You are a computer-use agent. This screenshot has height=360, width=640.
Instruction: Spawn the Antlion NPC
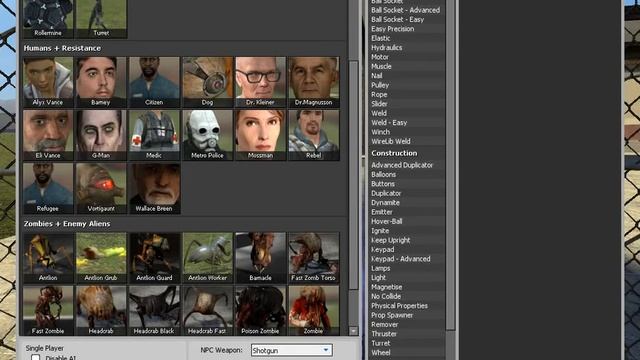click(48, 258)
